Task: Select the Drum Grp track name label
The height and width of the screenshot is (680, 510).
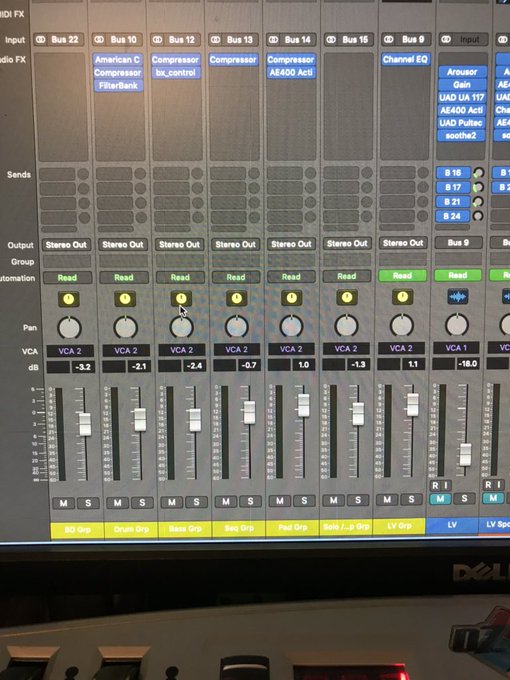Action: click(131, 530)
